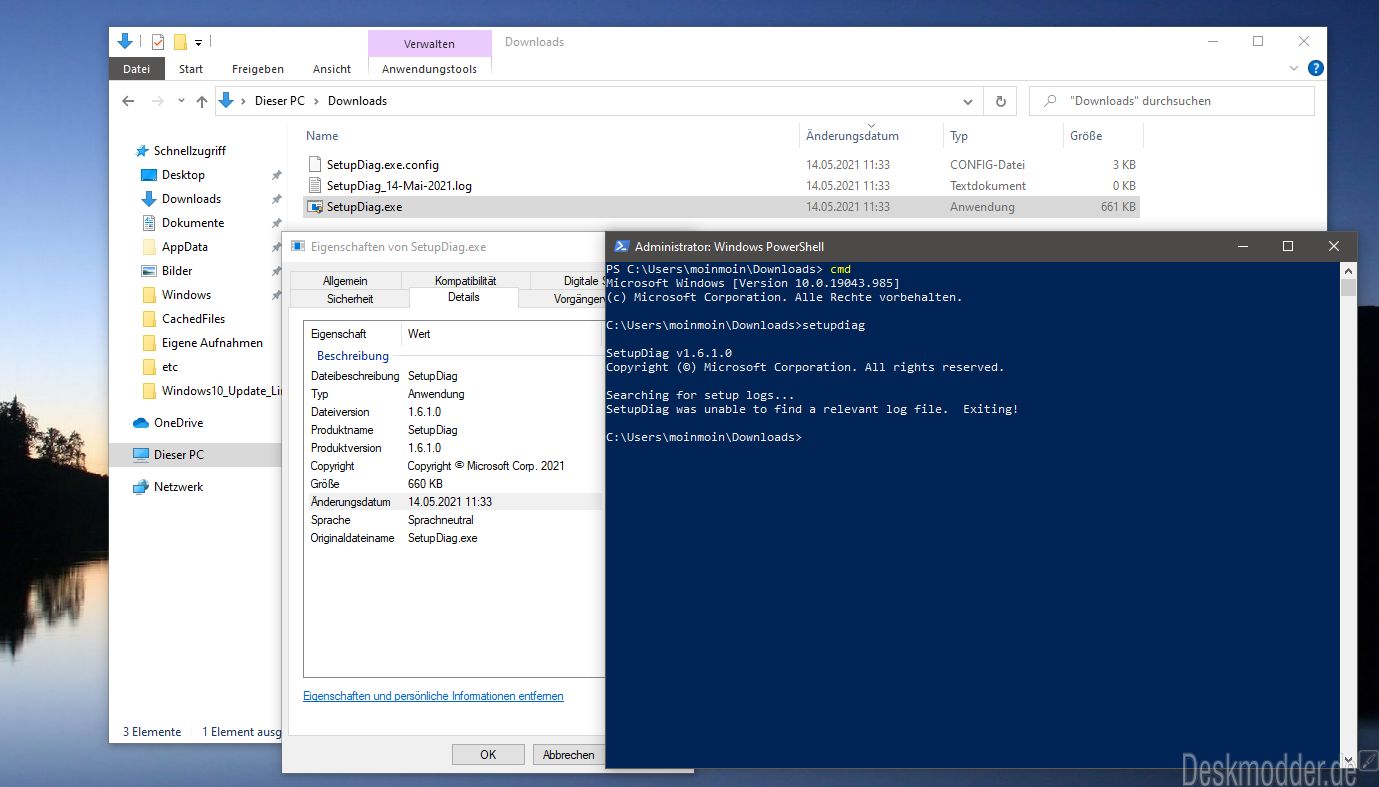The height and width of the screenshot is (787, 1379).
Task: Click the blue download arrow in Explorer title bar
Action: pos(125,41)
